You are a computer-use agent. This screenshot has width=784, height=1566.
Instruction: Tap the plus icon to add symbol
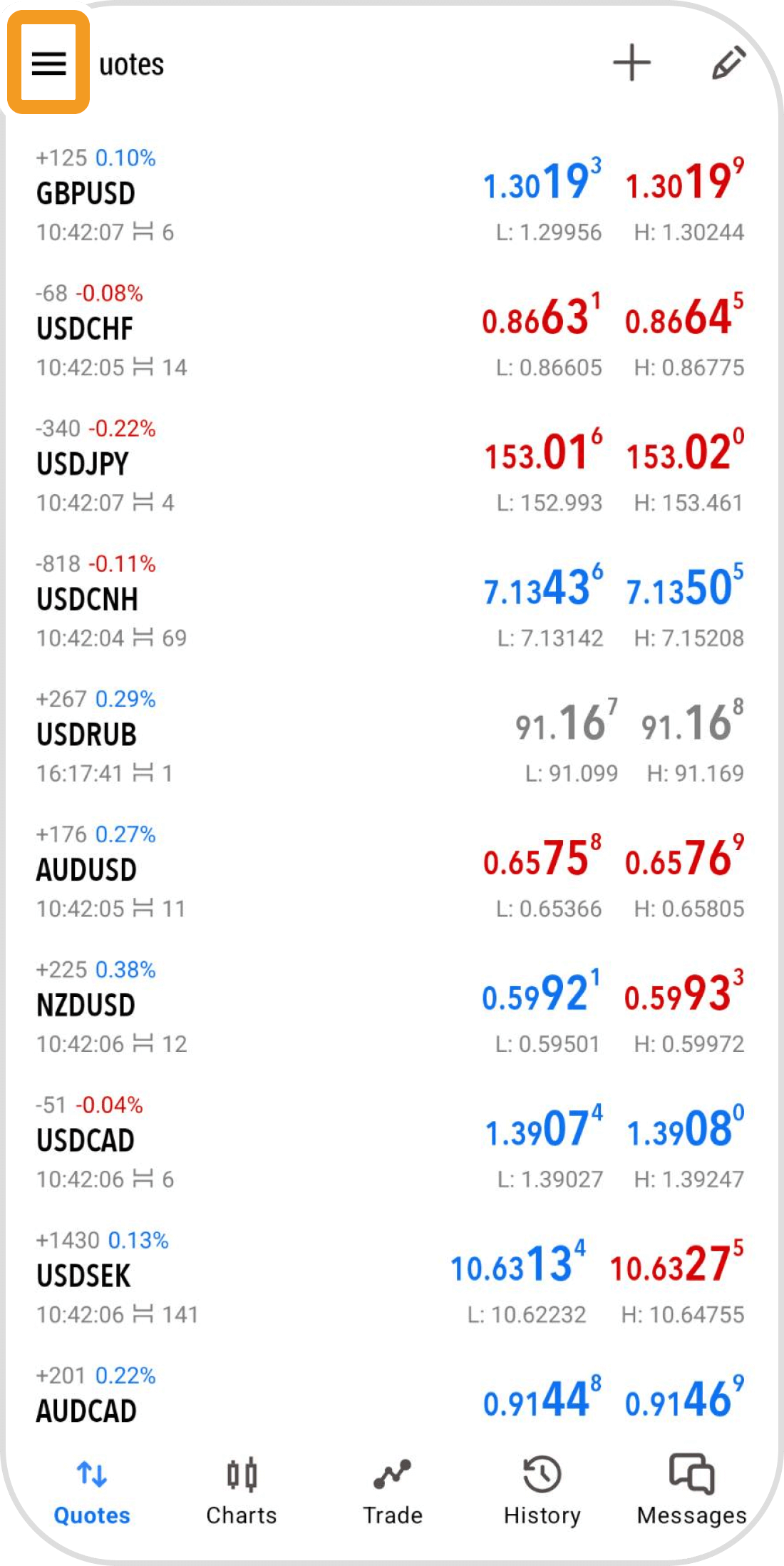(631, 63)
